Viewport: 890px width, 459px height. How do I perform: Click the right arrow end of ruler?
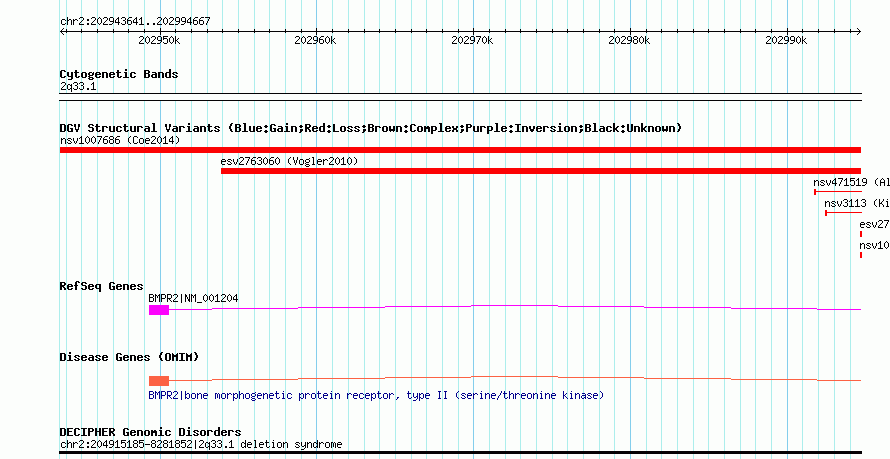858,32
